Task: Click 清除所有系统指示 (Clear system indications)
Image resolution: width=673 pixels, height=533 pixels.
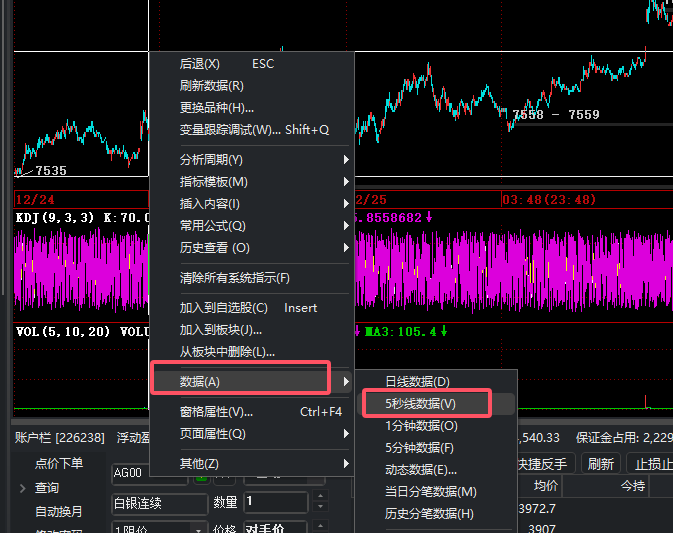Action: coord(234,278)
